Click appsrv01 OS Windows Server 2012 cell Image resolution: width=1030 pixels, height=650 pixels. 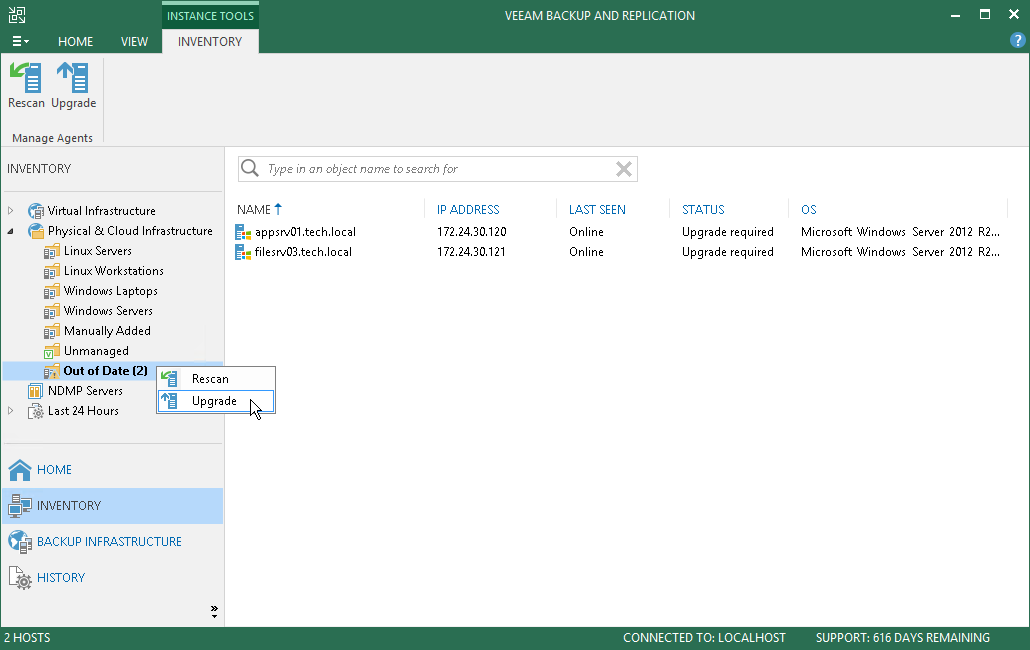click(900, 232)
